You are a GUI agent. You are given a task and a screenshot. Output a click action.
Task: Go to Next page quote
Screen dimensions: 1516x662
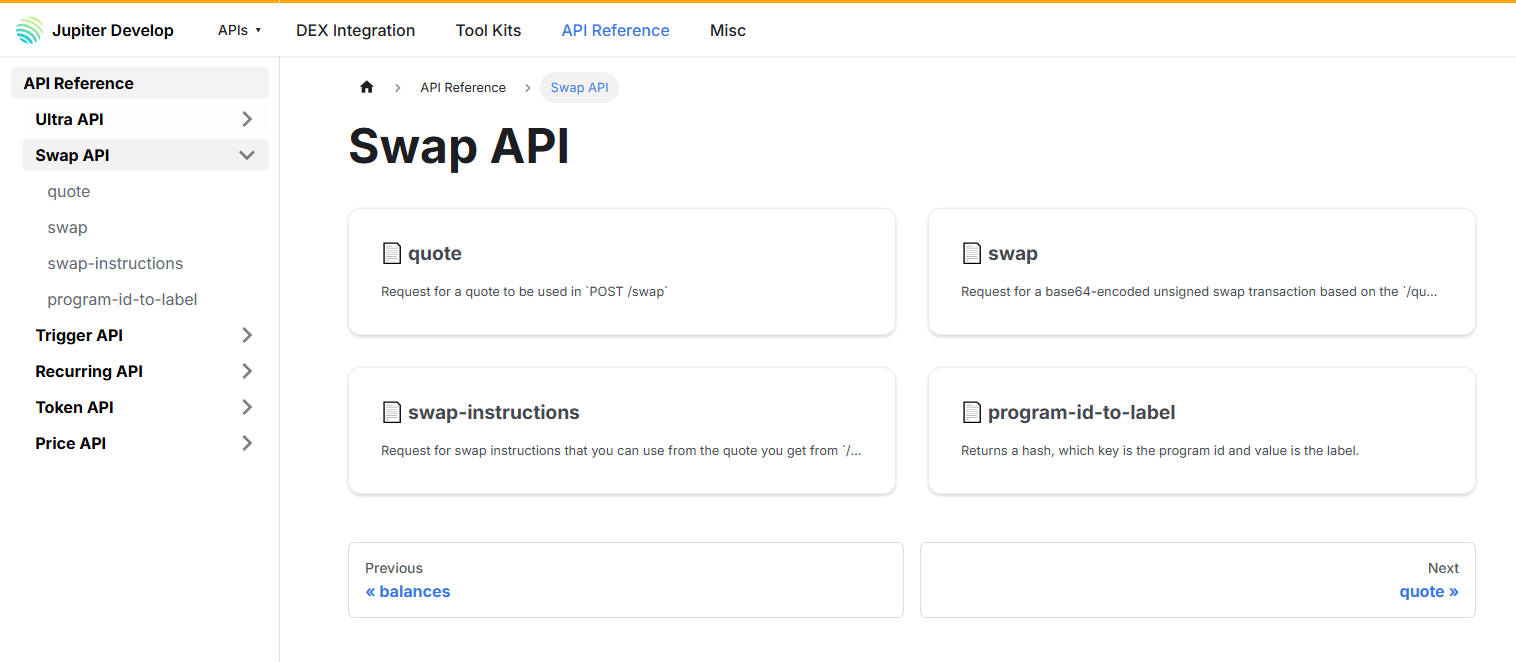coord(1198,580)
